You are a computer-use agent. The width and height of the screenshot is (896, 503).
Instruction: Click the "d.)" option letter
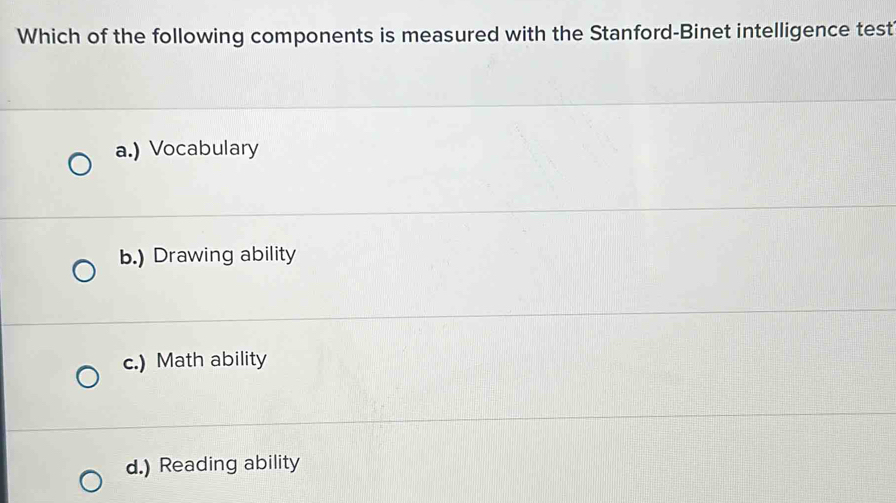pyautogui.click(x=140, y=465)
